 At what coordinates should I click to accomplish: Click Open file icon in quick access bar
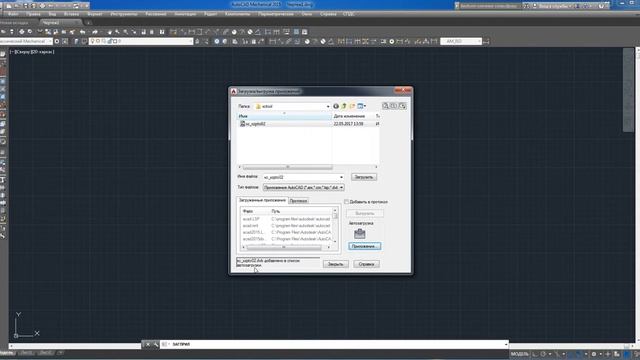[17, 6]
